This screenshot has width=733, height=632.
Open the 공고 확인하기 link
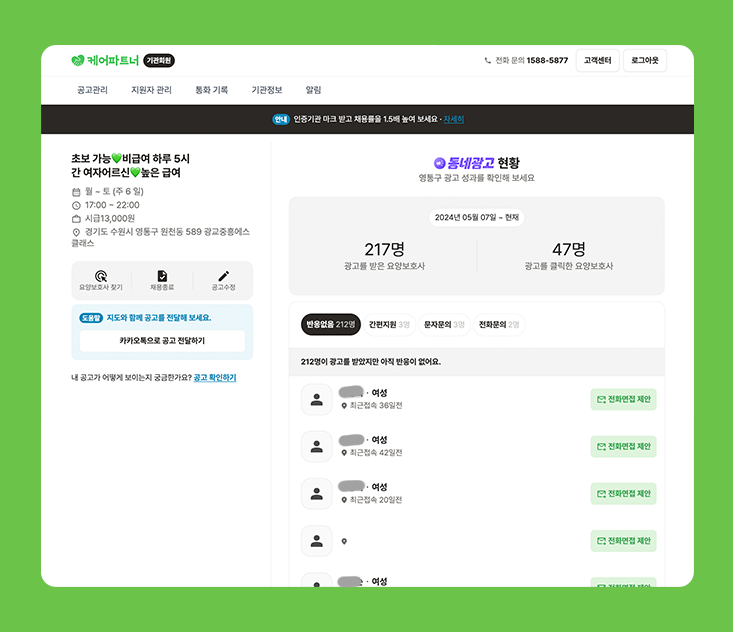coord(215,377)
